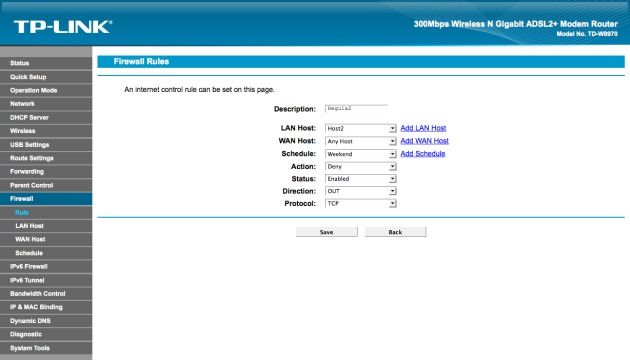This screenshot has width=630, height=360.
Task: Open Route Settings menu
Action: 46,158
